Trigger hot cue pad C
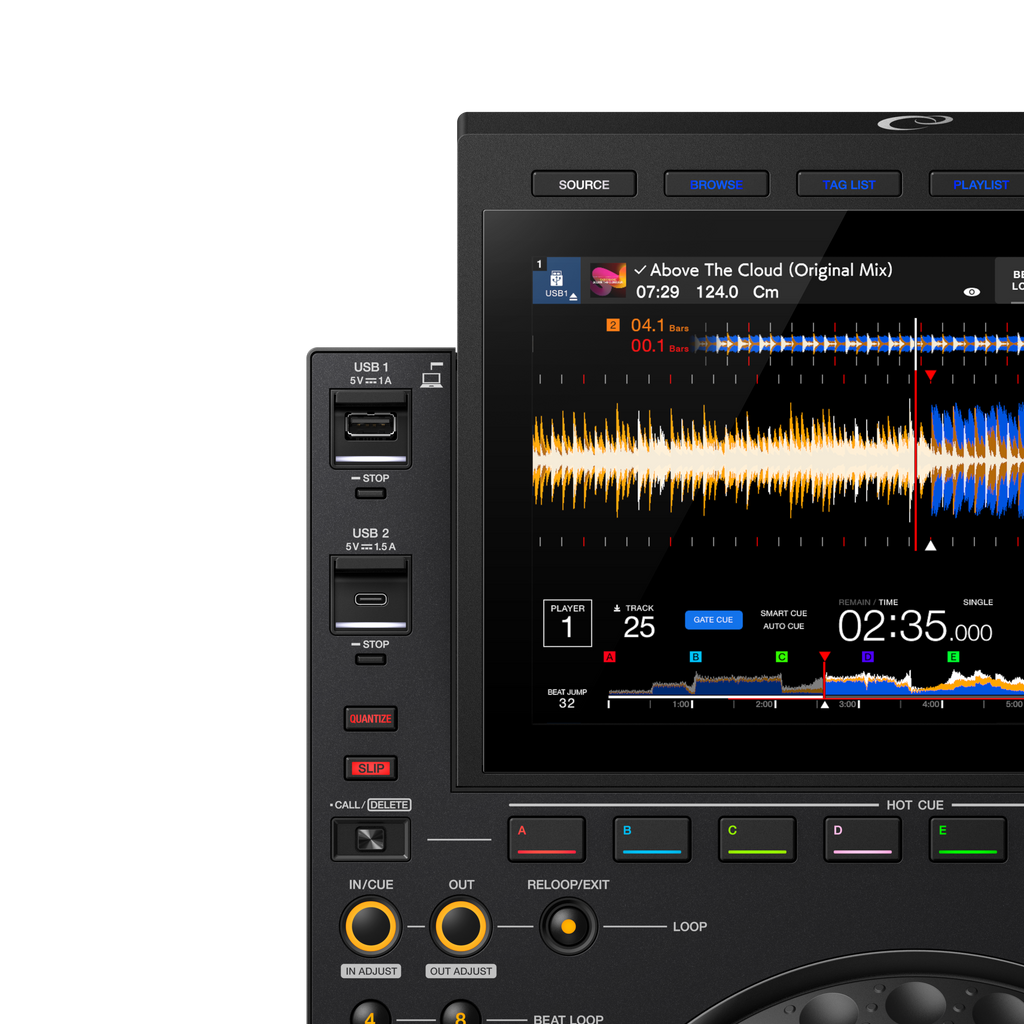This screenshot has height=1024, width=1024. click(757, 839)
